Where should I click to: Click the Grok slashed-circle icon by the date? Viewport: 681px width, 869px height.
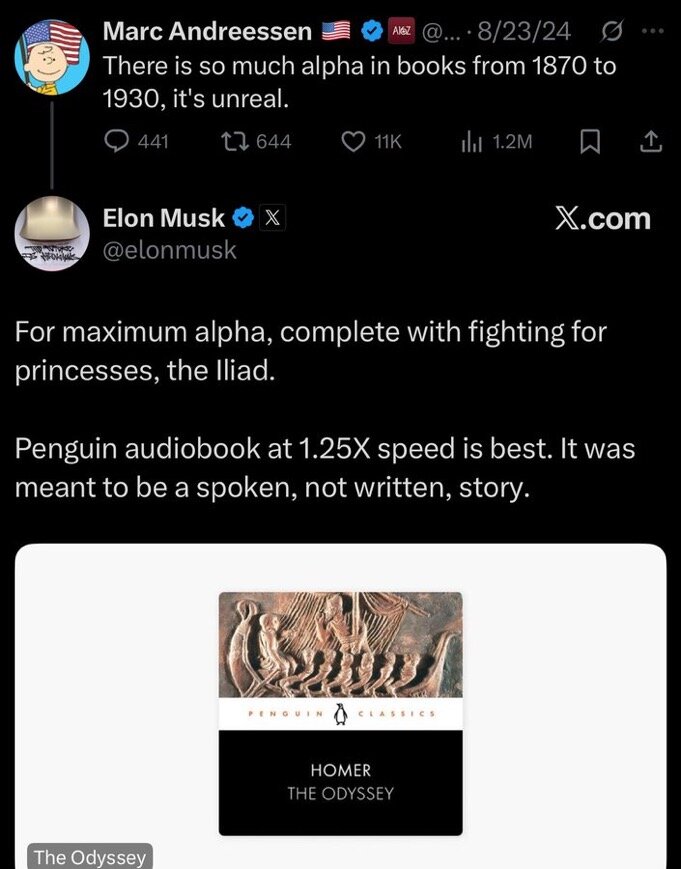click(607, 32)
